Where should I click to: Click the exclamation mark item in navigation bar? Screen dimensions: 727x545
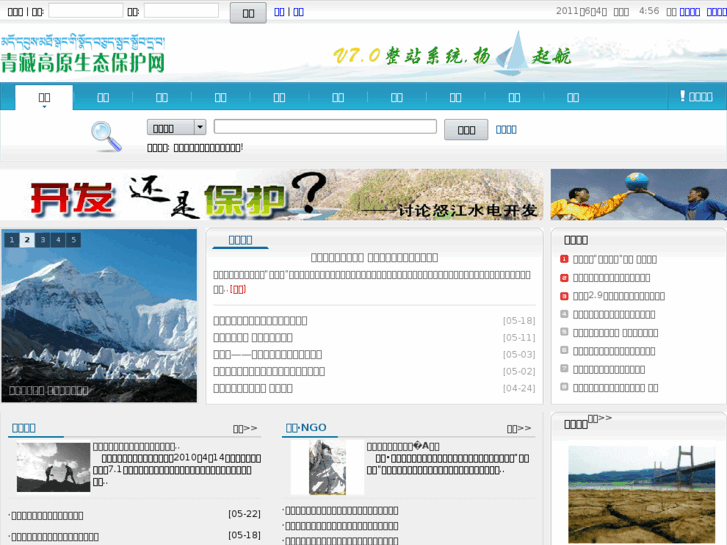(696, 96)
